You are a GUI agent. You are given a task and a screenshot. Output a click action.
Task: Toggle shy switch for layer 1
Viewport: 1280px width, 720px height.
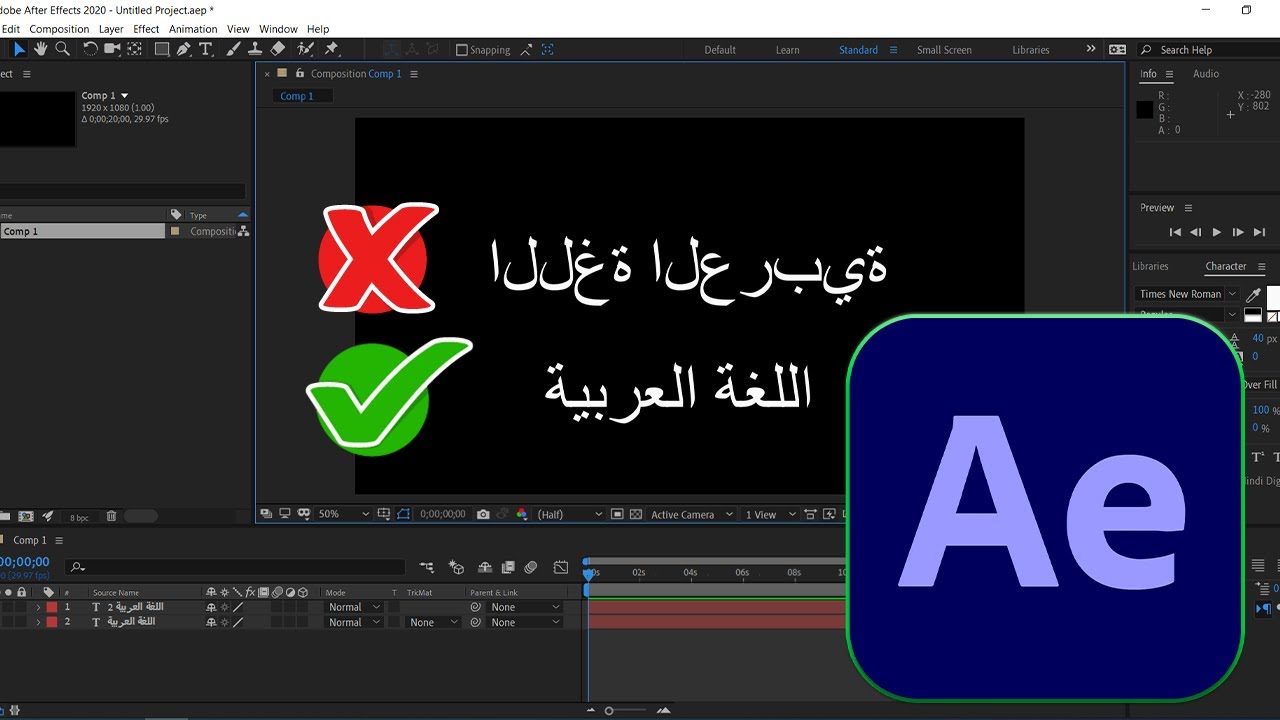pyautogui.click(x=212, y=607)
